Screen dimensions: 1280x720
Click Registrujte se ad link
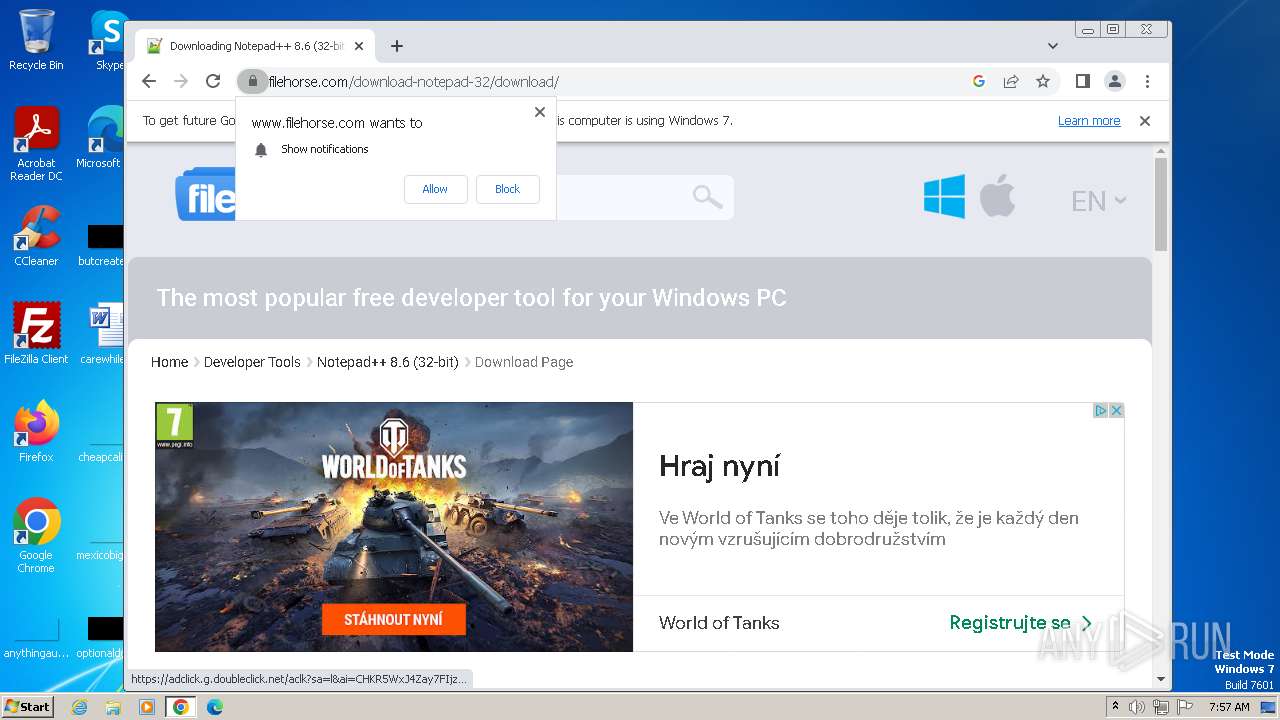pyautogui.click(x=1021, y=623)
